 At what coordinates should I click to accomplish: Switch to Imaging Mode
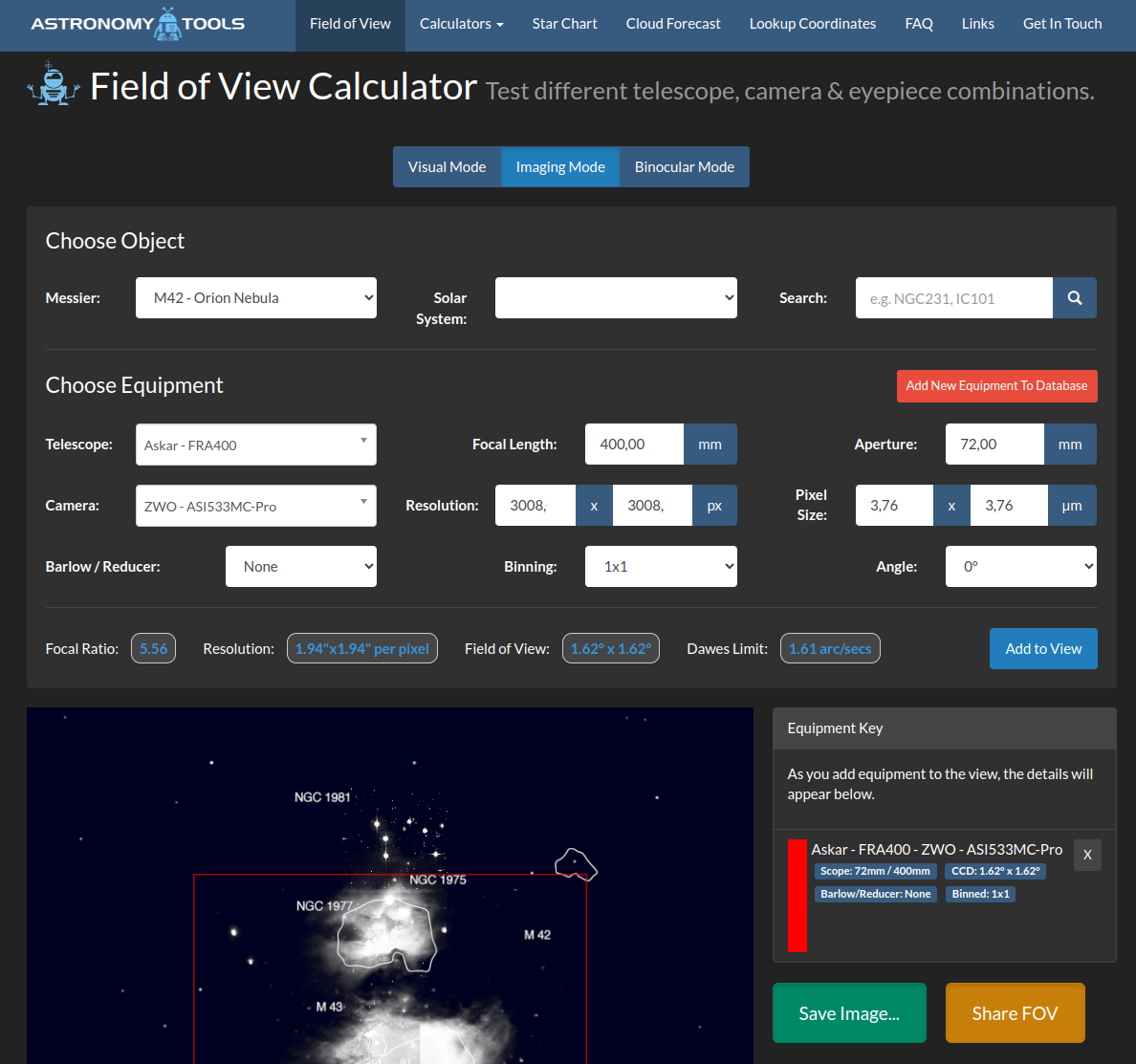coord(560,166)
